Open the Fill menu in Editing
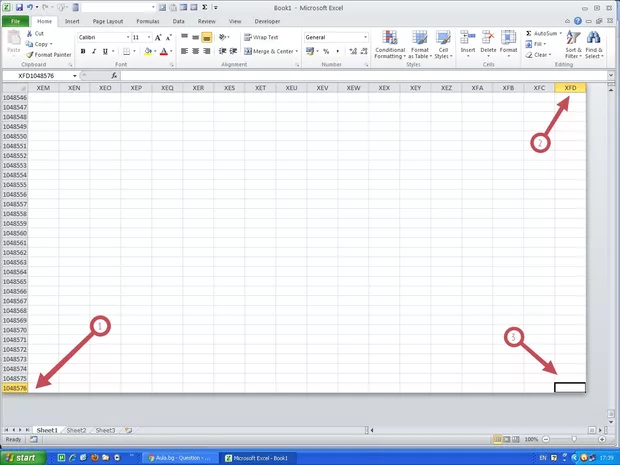The height and width of the screenshot is (465, 620). (x=536, y=44)
